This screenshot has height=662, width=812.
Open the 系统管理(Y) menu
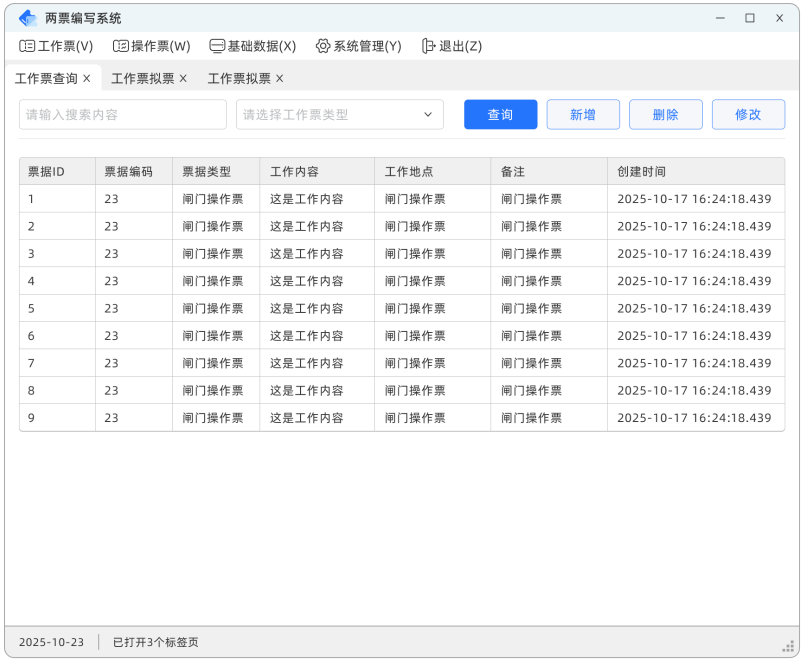point(358,46)
